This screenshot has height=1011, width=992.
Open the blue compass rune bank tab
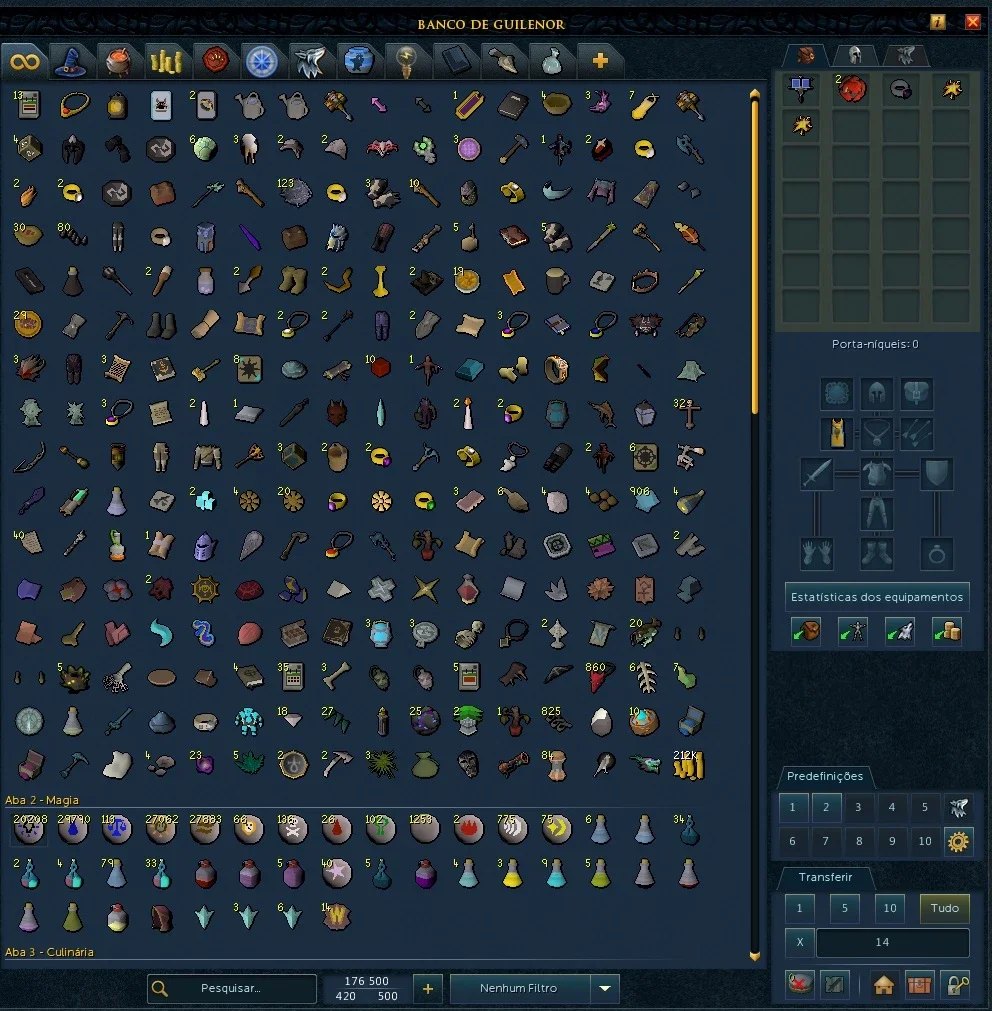coord(262,61)
